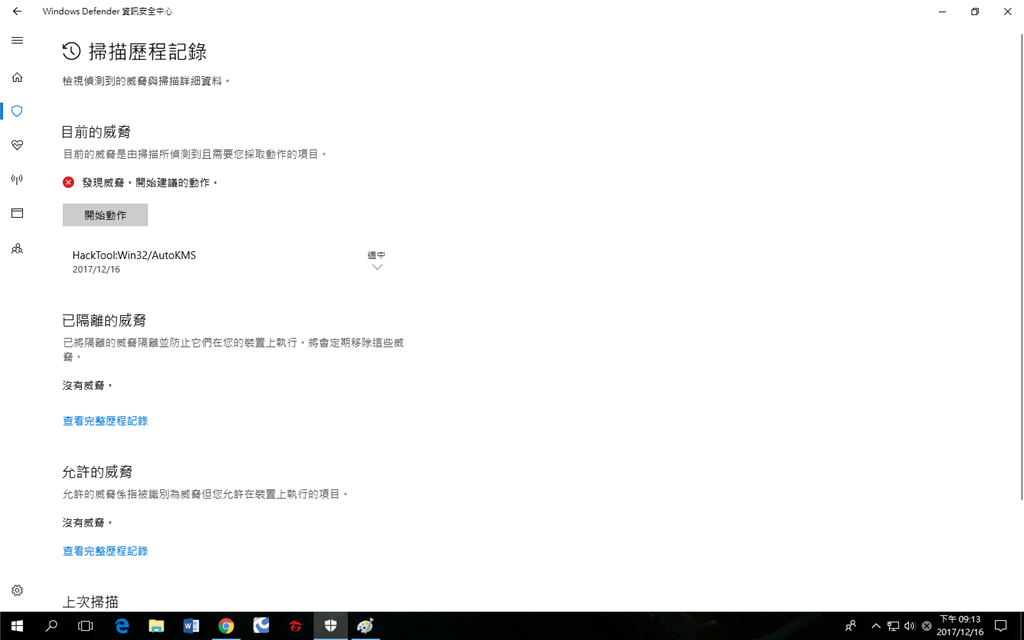1024x640 pixels.
Task: Click the date 2017/12/16 under the threat
Action: (x=96, y=269)
